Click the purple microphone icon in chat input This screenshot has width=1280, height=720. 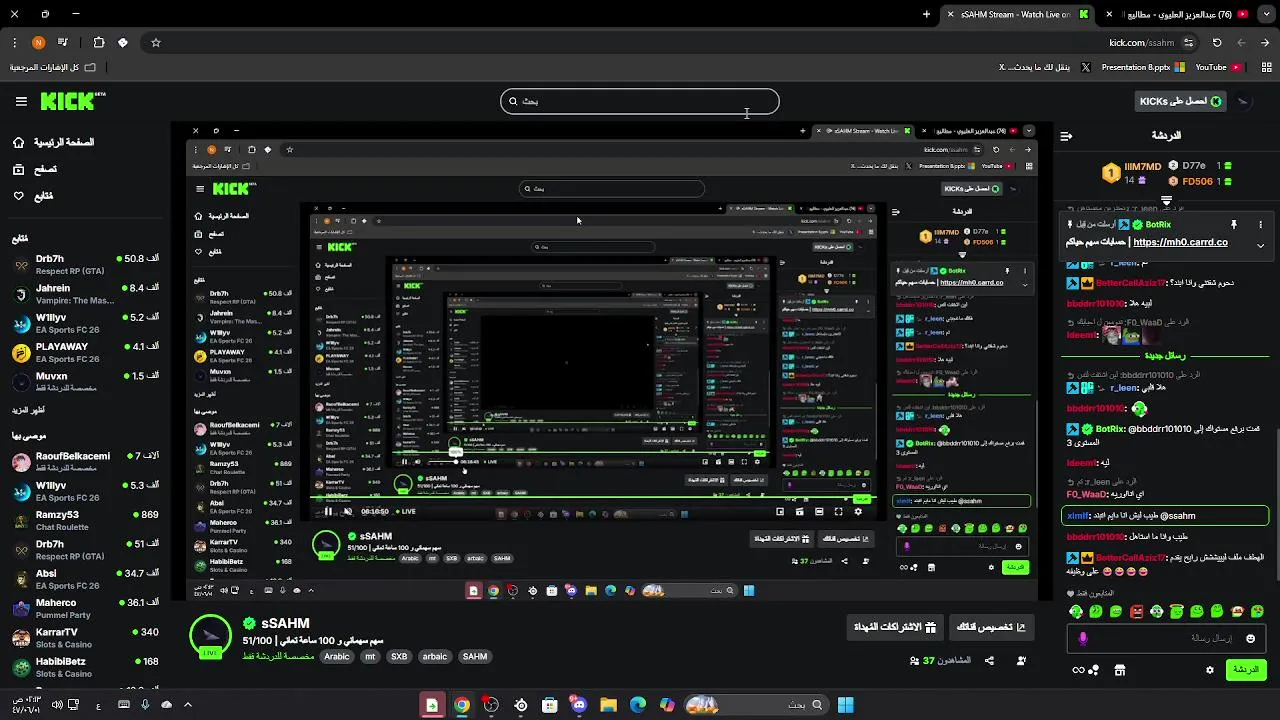coord(1083,638)
